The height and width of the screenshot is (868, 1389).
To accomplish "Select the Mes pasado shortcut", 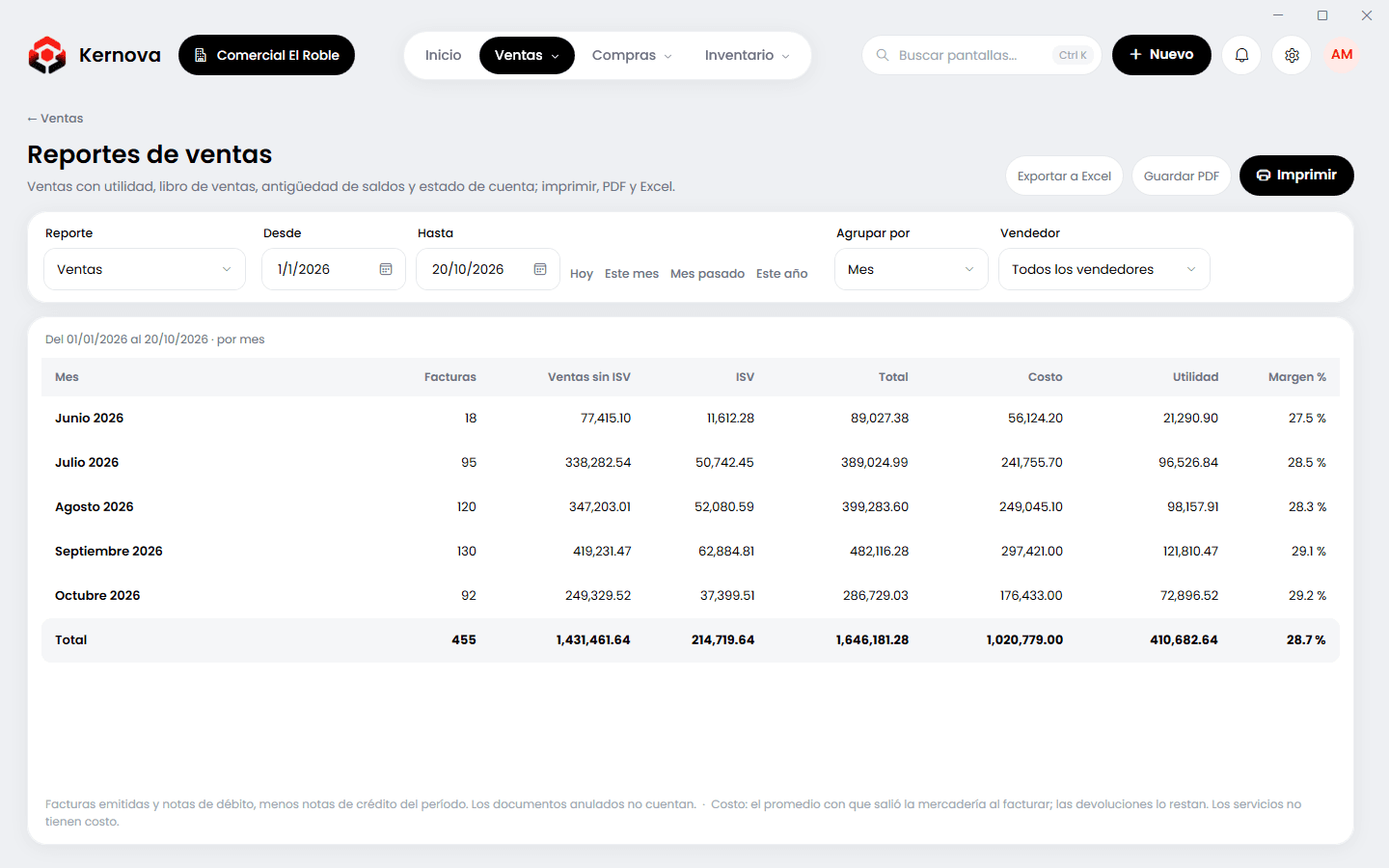I will point(707,274).
